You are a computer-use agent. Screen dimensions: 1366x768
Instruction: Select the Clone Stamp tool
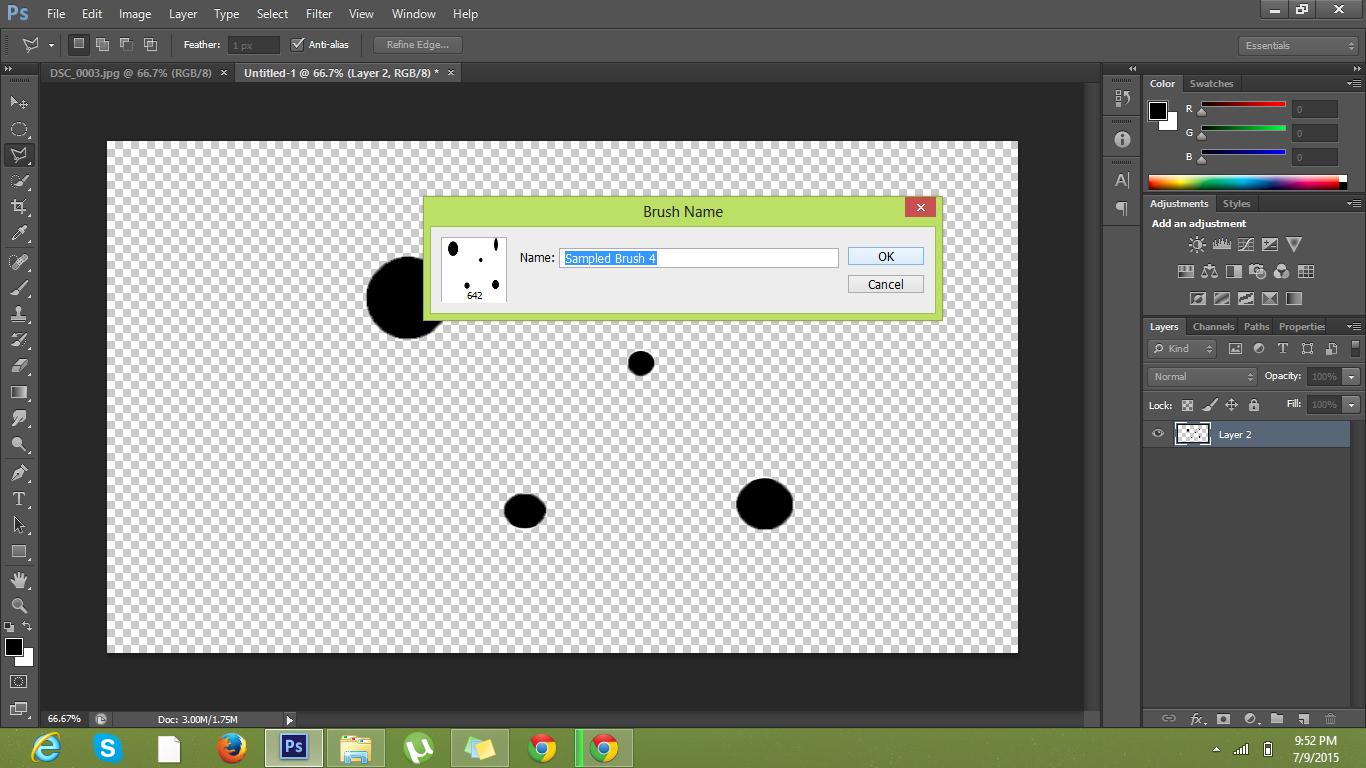[x=19, y=314]
